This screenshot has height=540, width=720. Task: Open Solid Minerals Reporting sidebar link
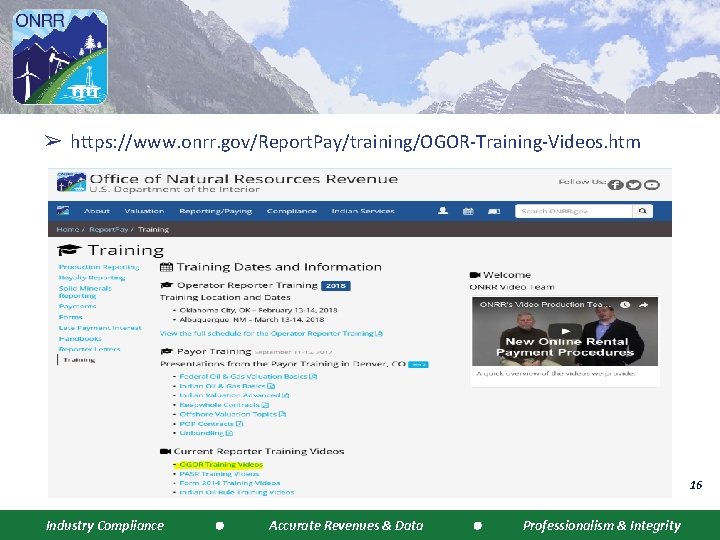coord(85,292)
